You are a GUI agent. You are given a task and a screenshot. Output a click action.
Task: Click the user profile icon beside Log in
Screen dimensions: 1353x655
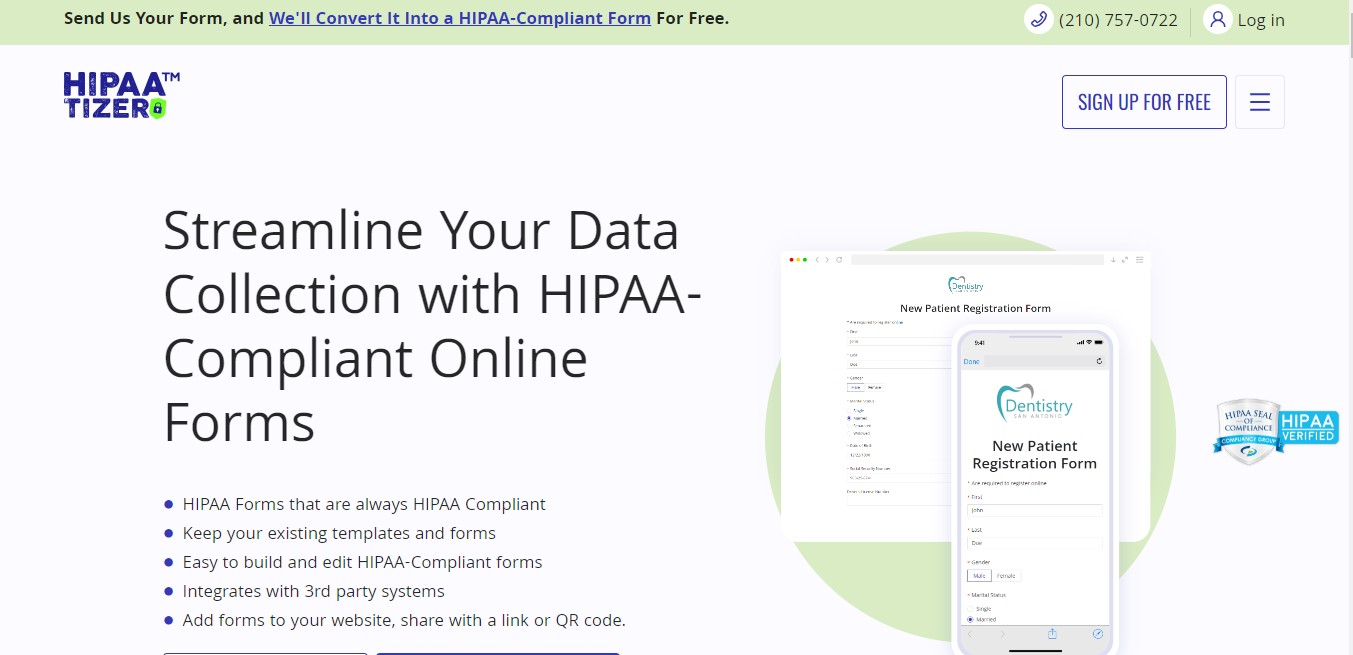pyautogui.click(x=1217, y=19)
